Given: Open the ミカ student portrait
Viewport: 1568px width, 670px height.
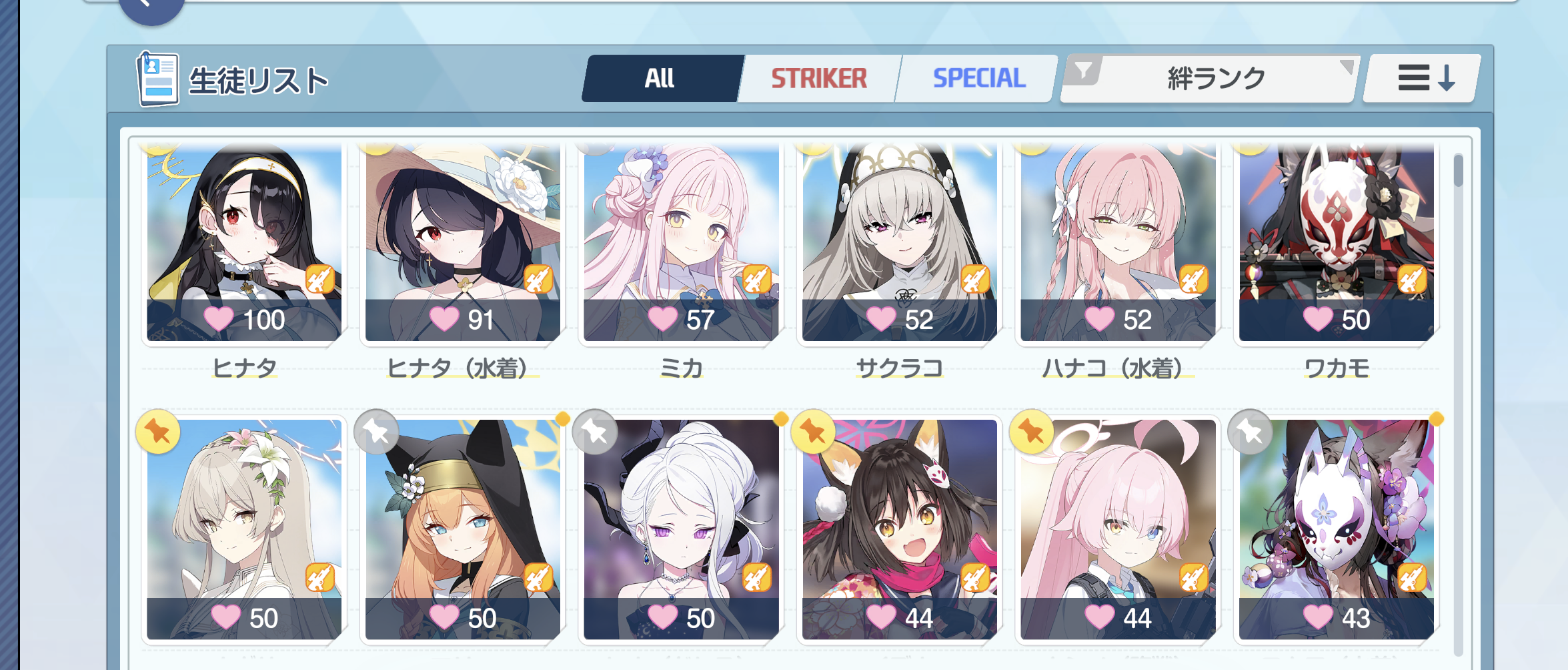Looking at the screenshot, I should [681, 242].
